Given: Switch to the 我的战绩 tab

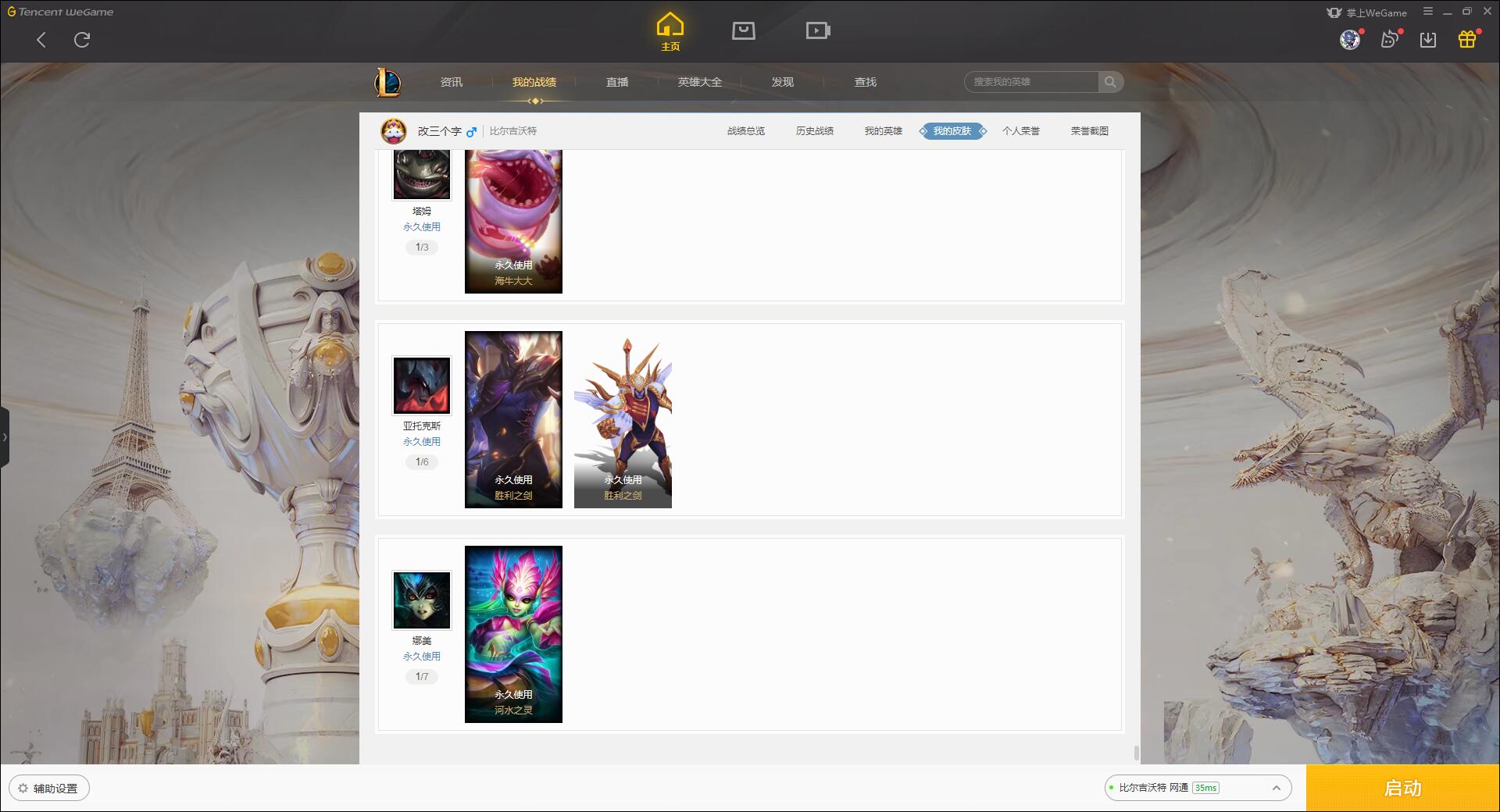Looking at the screenshot, I should click(x=534, y=82).
